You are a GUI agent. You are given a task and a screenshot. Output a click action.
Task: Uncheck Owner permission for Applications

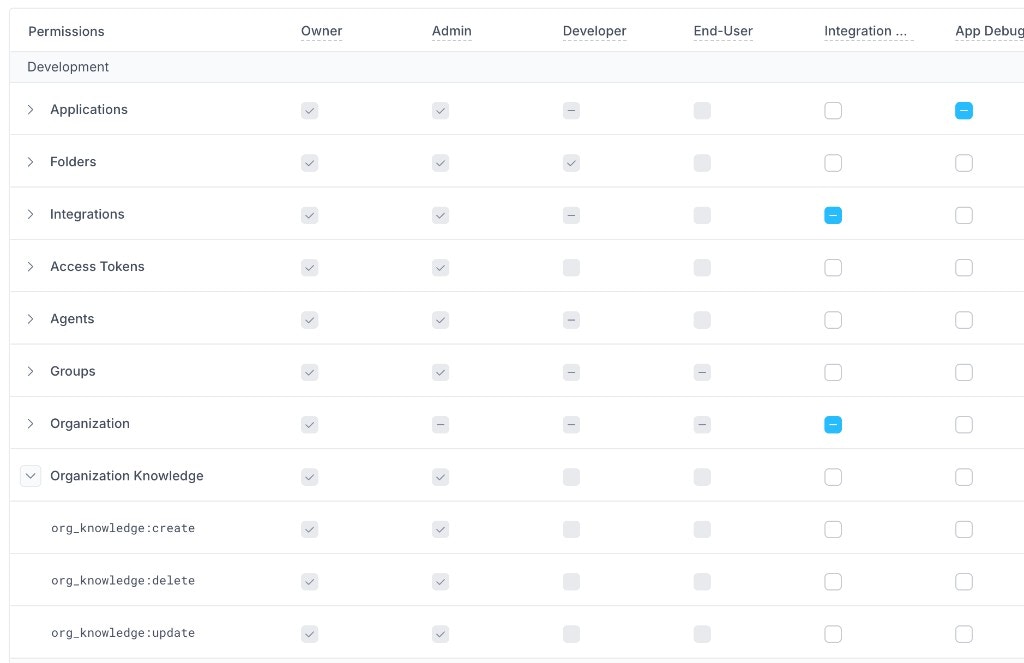click(310, 110)
